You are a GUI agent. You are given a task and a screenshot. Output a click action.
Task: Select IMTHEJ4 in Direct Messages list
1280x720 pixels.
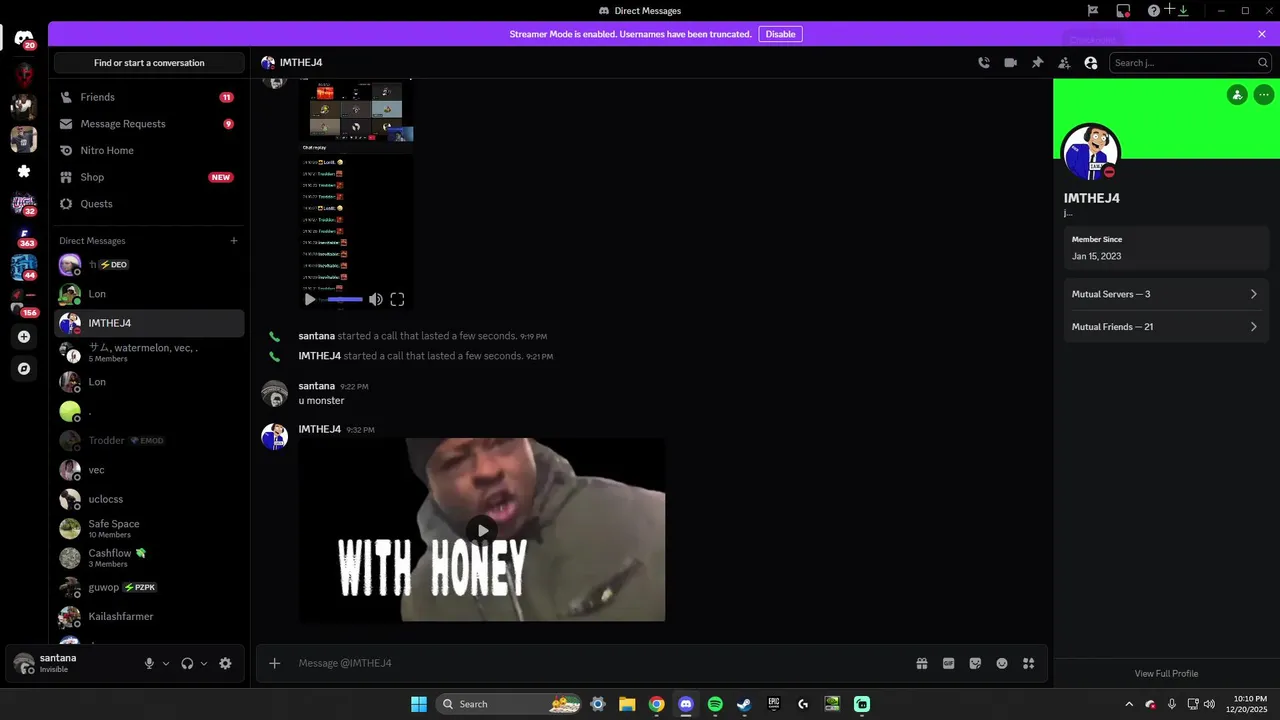click(149, 323)
